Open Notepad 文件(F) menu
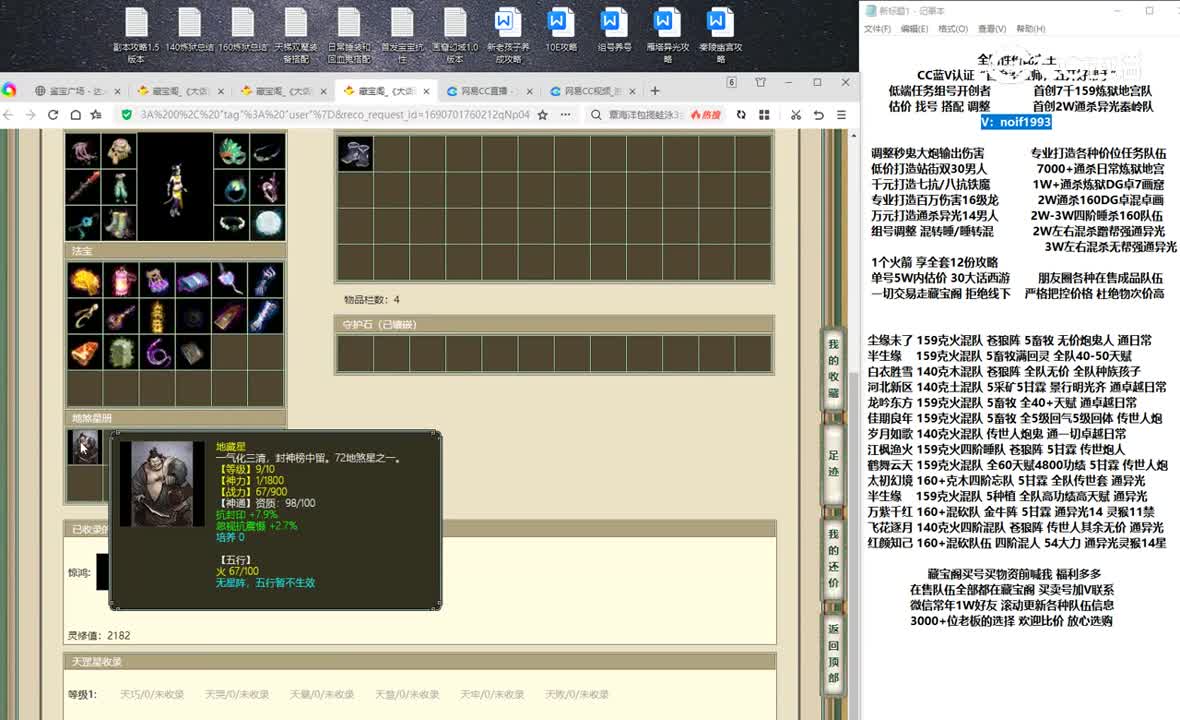Viewport: 1180px width, 720px height. click(877, 29)
